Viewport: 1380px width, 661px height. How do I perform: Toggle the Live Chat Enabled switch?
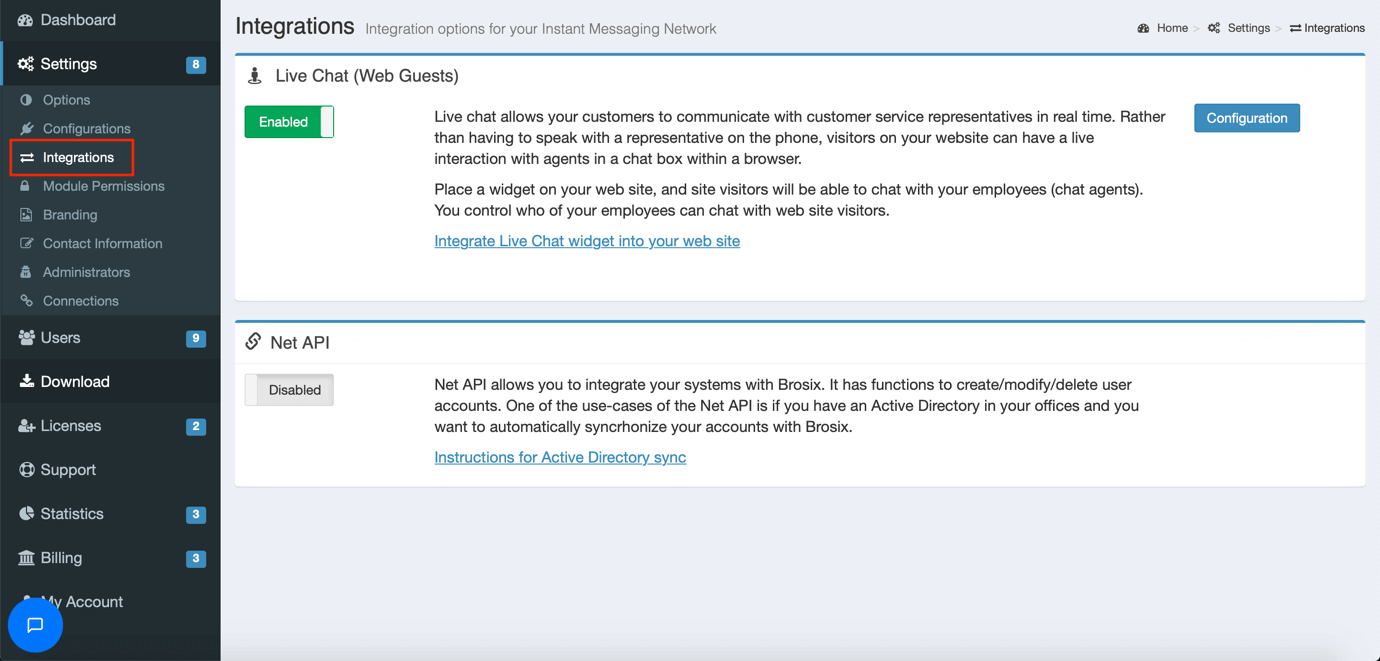click(x=289, y=122)
